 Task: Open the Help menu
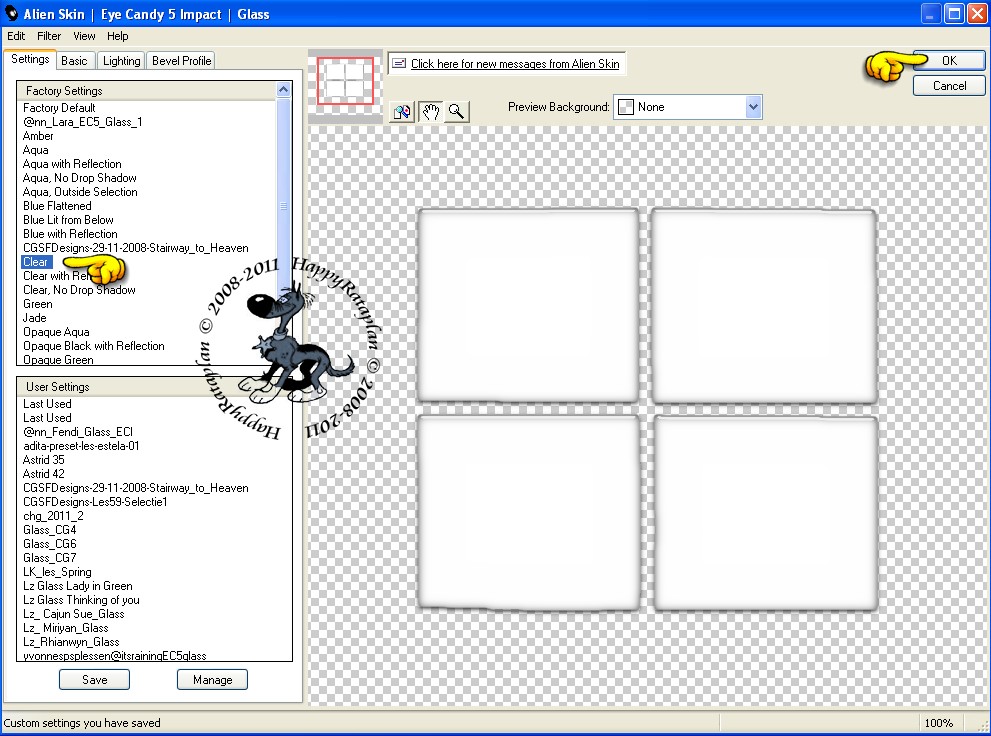pyautogui.click(x=118, y=36)
